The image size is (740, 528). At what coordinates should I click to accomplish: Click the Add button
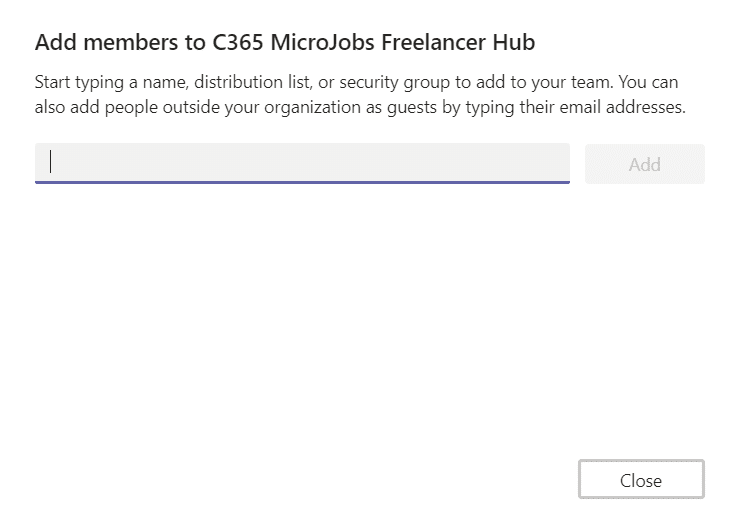pyautogui.click(x=645, y=164)
